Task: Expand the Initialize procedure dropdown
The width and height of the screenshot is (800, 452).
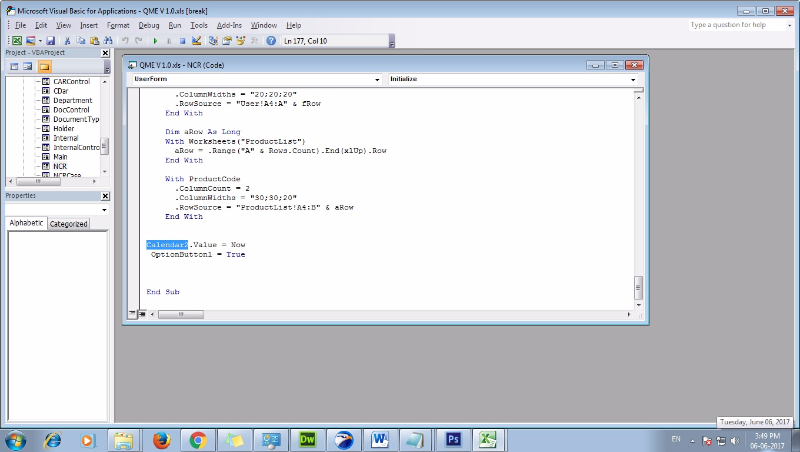Action: (633, 78)
